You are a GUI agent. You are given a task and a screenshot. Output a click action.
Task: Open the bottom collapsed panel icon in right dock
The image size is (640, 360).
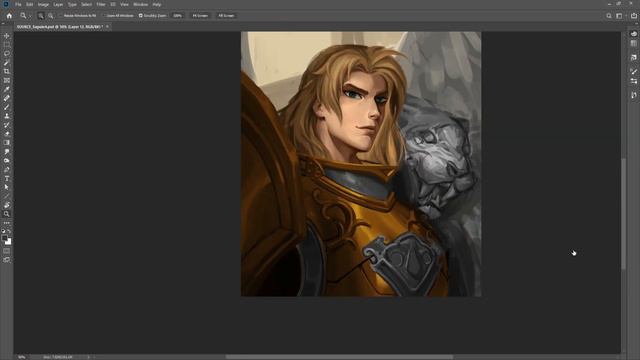[633, 95]
